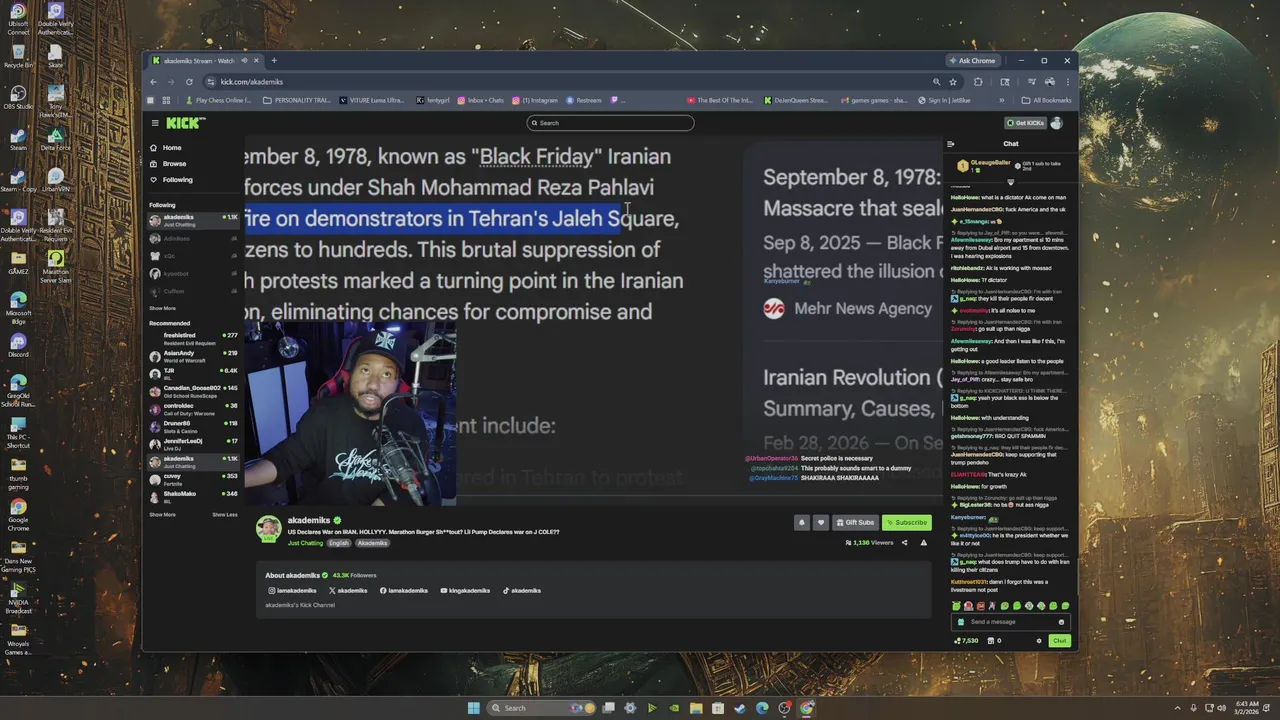This screenshot has width=1280, height=720.
Task: Open the Recycle Bin desktop icon
Action: [18, 55]
